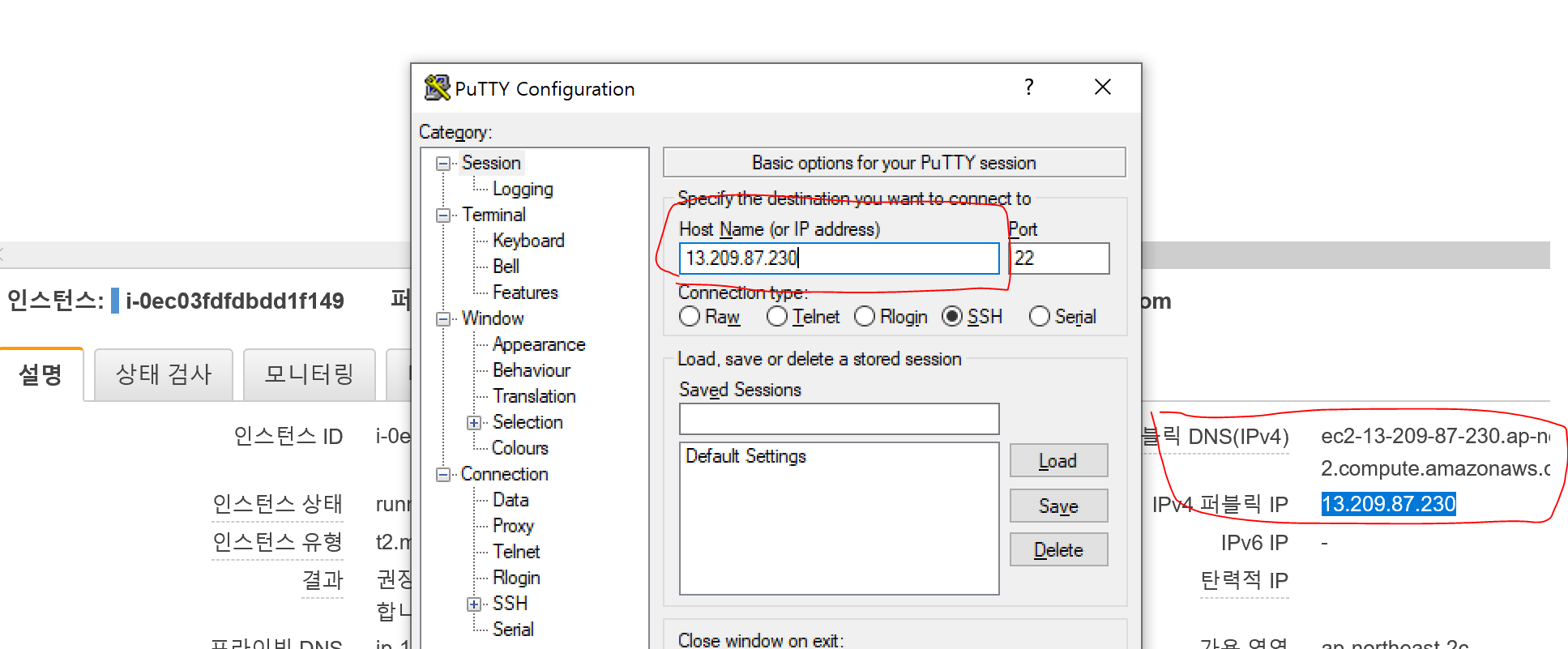Click the public DNS ec2-13-209-87-230 value
The height and width of the screenshot is (649, 1568).
(1435, 452)
